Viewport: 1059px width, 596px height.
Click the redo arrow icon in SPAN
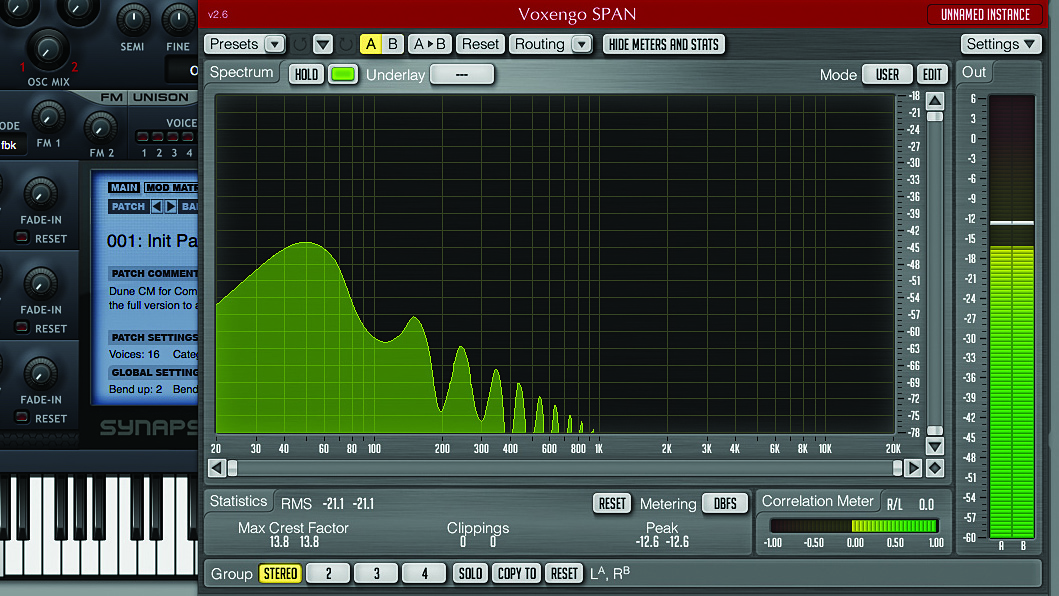(x=346, y=45)
